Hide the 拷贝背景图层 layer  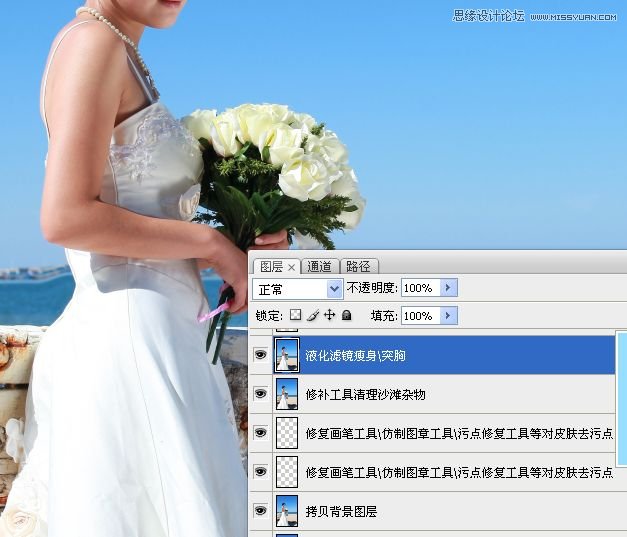pyautogui.click(x=261, y=511)
